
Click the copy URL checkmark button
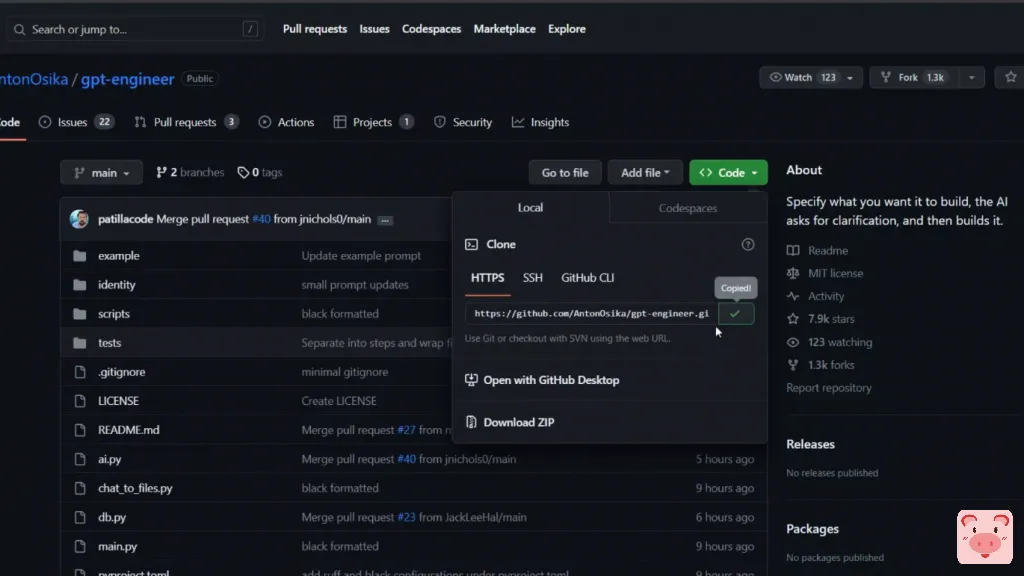735,313
